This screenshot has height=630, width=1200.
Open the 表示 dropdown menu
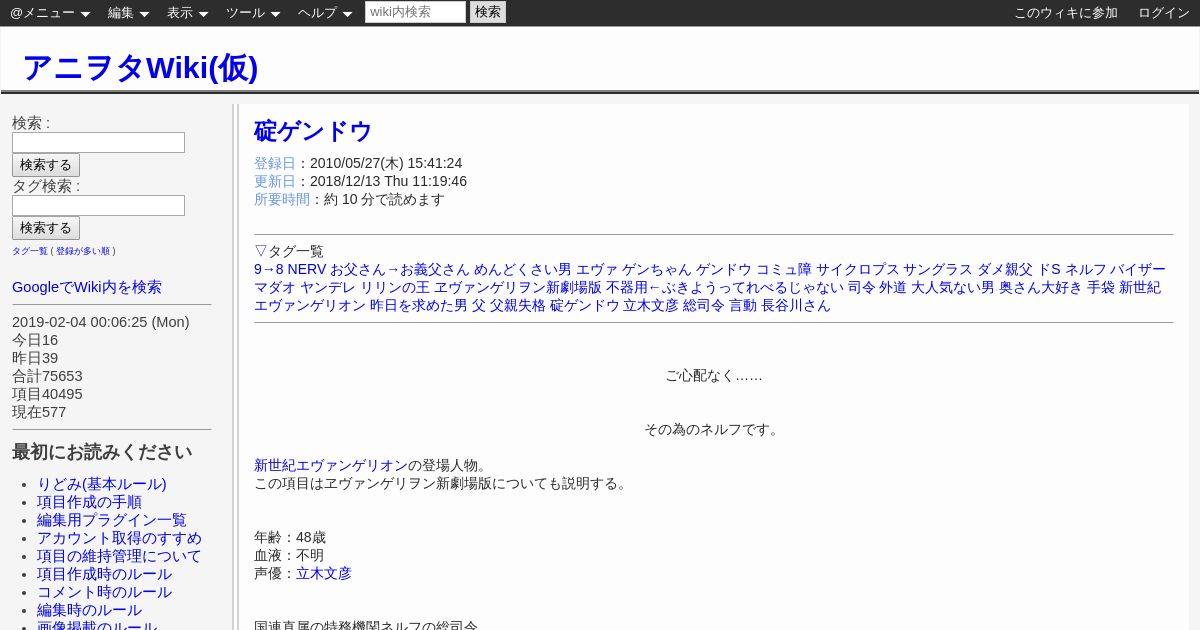(187, 13)
